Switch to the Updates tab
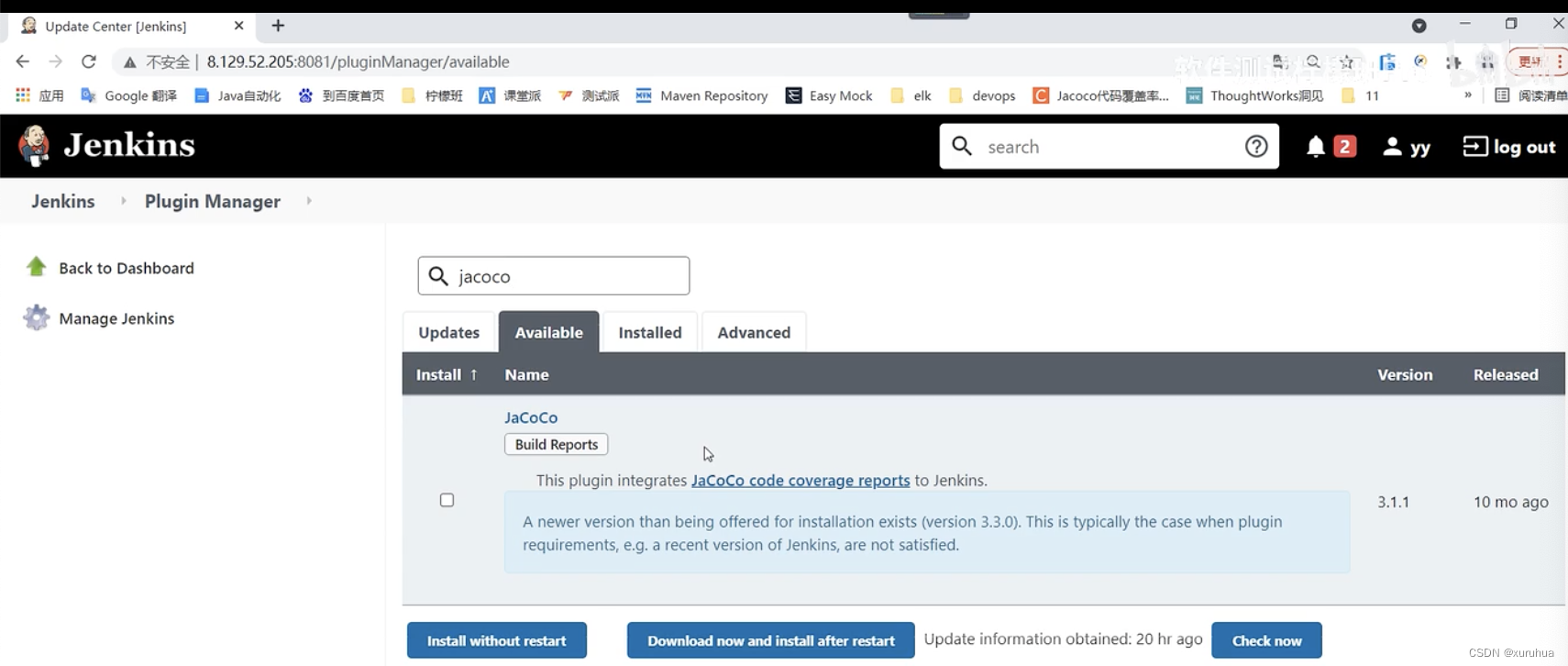1568x666 pixels. [x=449, y=332]
